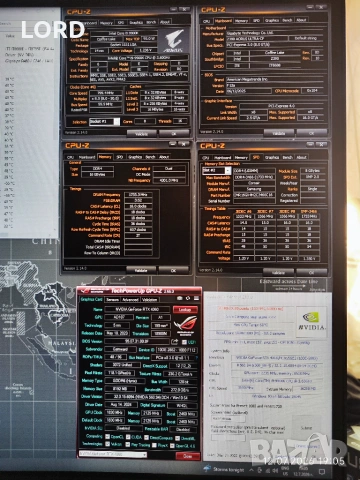Viewport: 360px width, 480px height.
Task: Click the ROG logo in GPU-Z
Action: coord(186,325)
